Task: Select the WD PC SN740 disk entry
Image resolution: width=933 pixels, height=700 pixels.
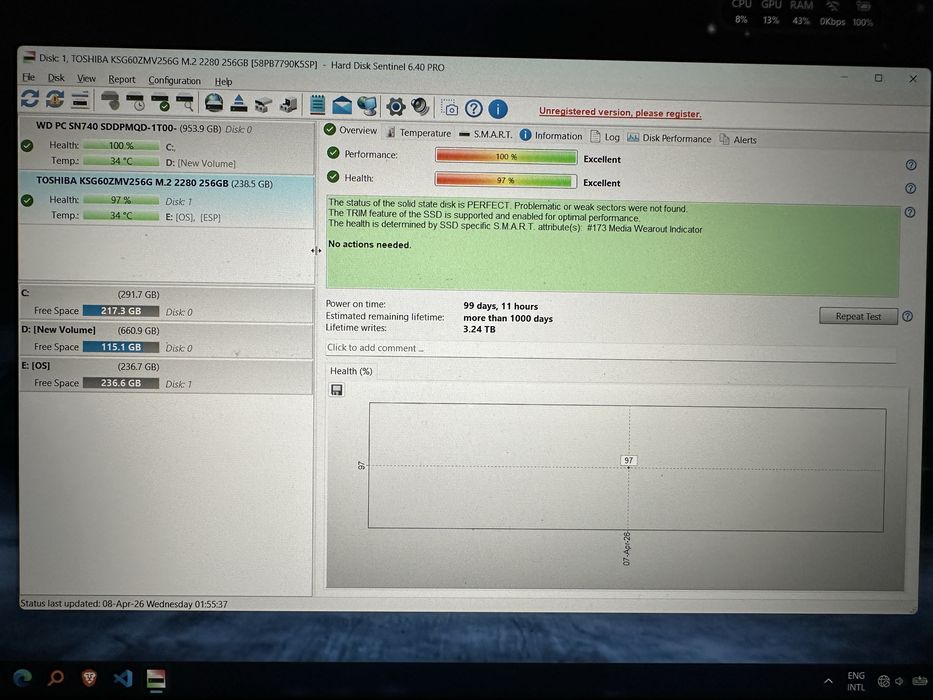Action: click(167, 145)
